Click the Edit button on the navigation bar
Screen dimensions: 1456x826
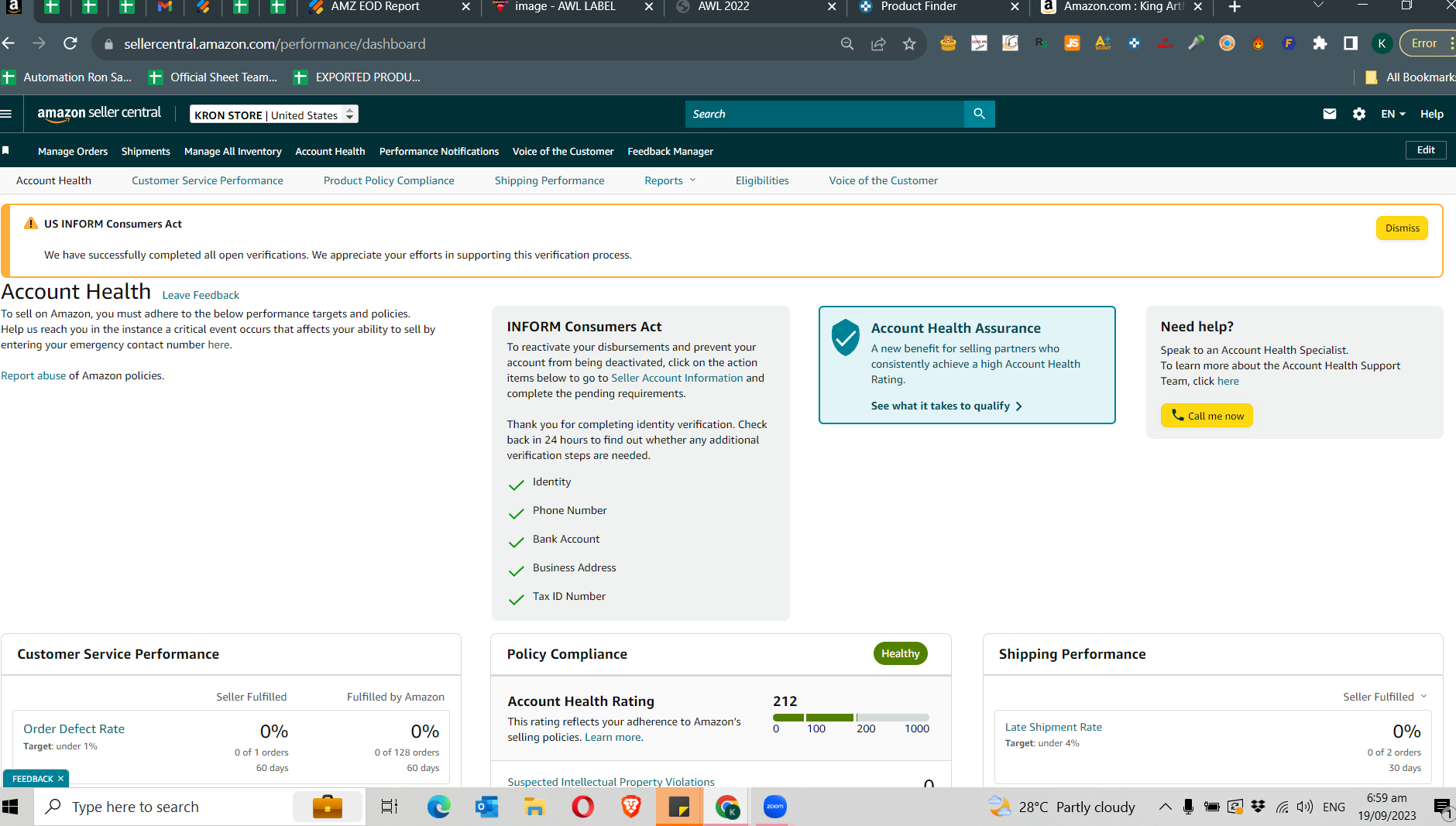(1426, 150)
